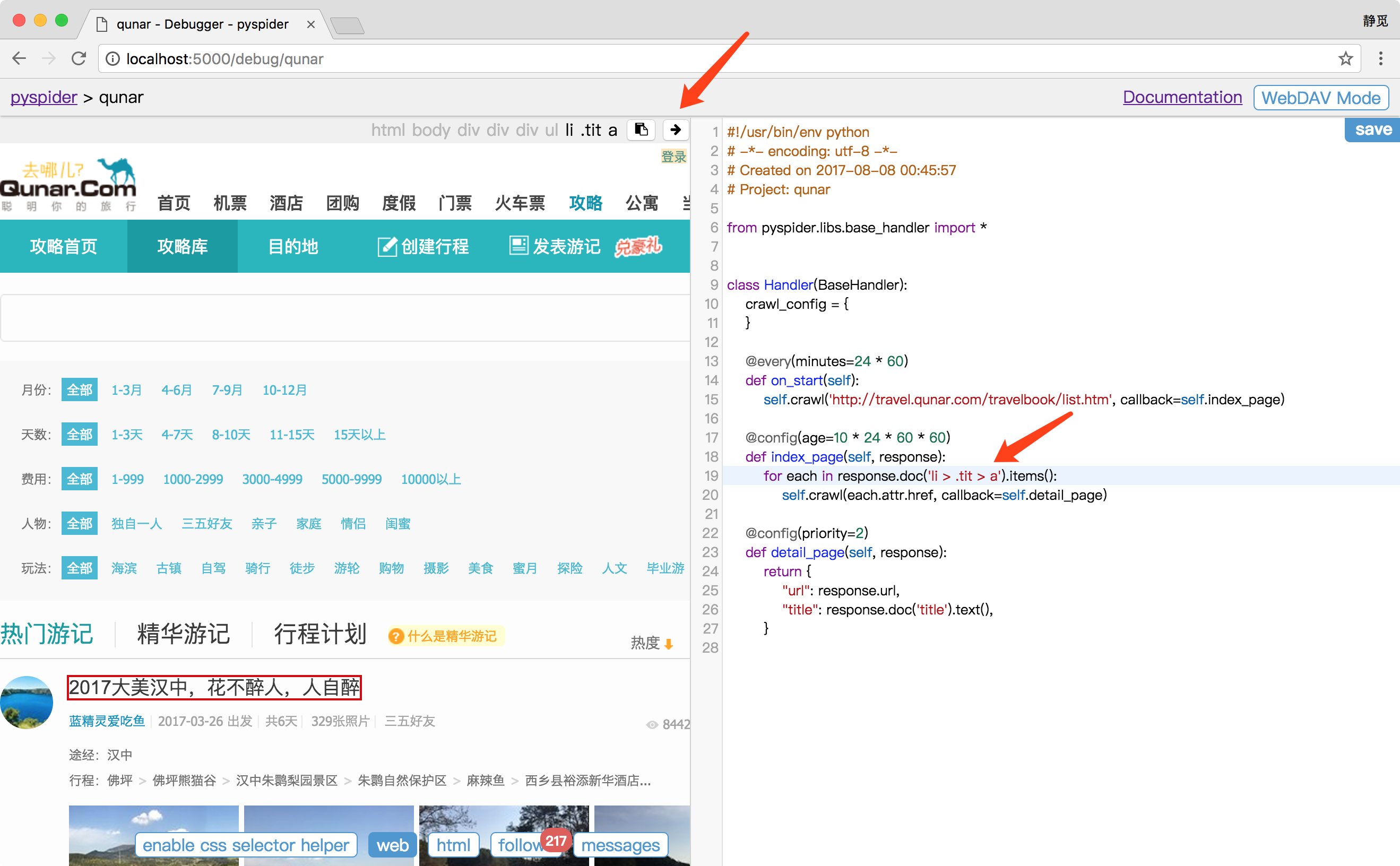Filter by duration 4-7天
This screenshot has width=1400, height=866.
pos(177,435)
